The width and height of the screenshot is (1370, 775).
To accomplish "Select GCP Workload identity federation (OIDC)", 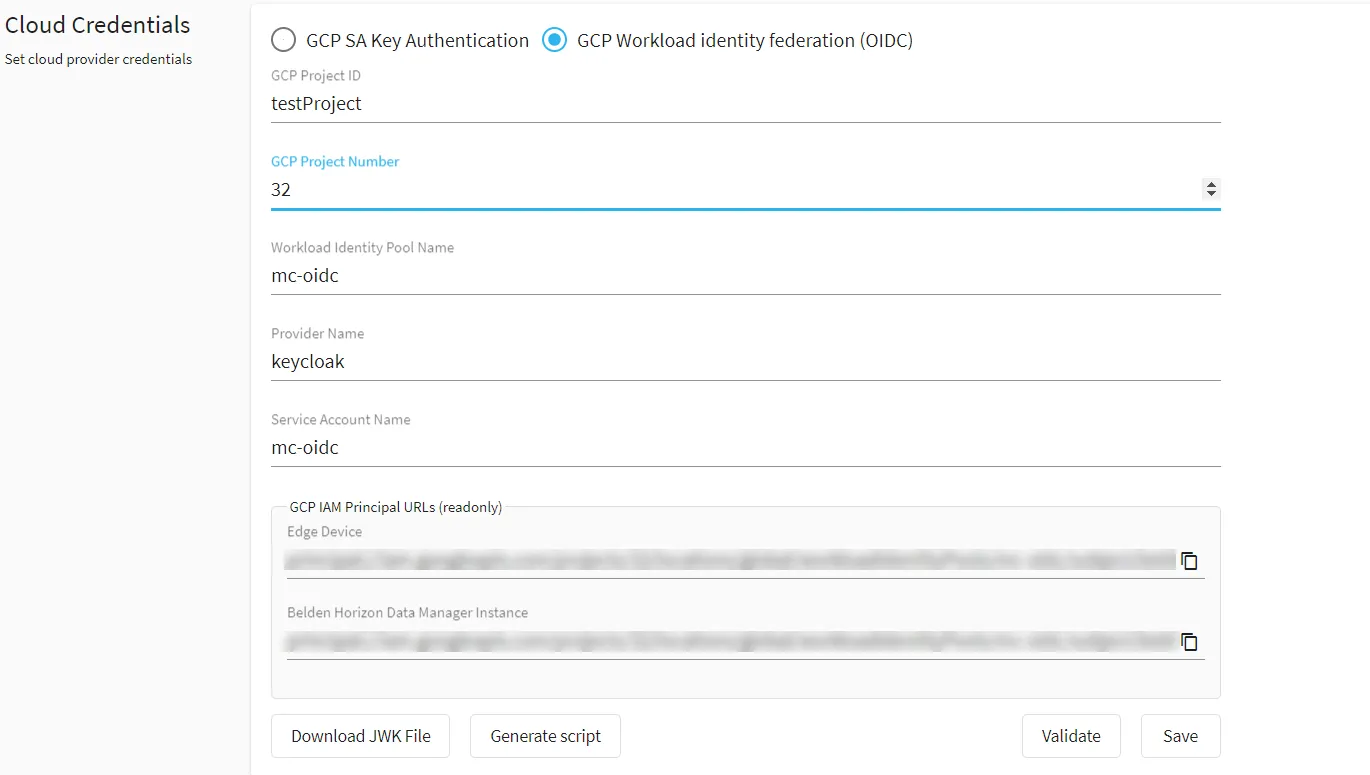I will 553,40.
